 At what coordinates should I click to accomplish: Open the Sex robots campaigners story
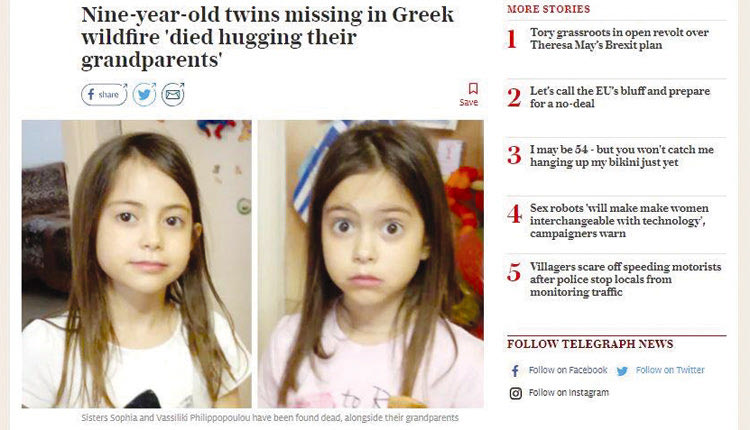(x=619, y=221)
